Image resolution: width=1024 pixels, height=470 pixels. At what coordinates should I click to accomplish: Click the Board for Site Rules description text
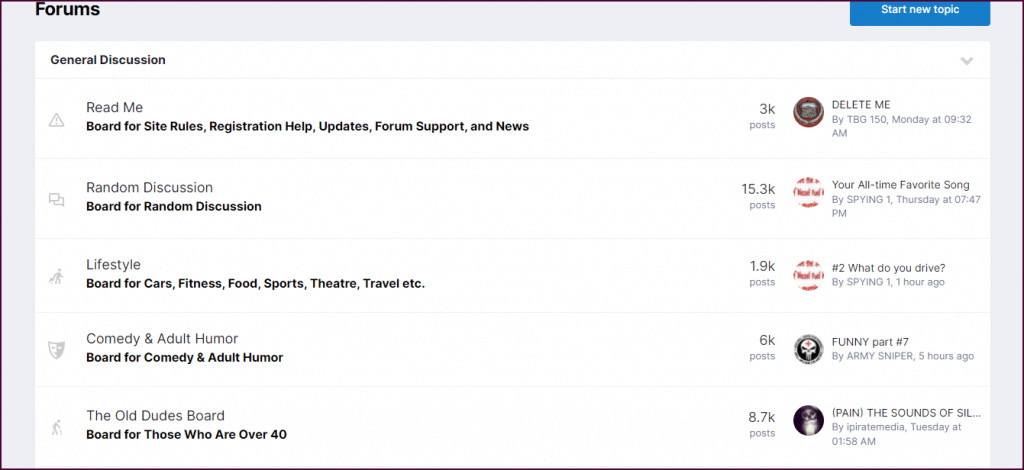coord(308,126)
